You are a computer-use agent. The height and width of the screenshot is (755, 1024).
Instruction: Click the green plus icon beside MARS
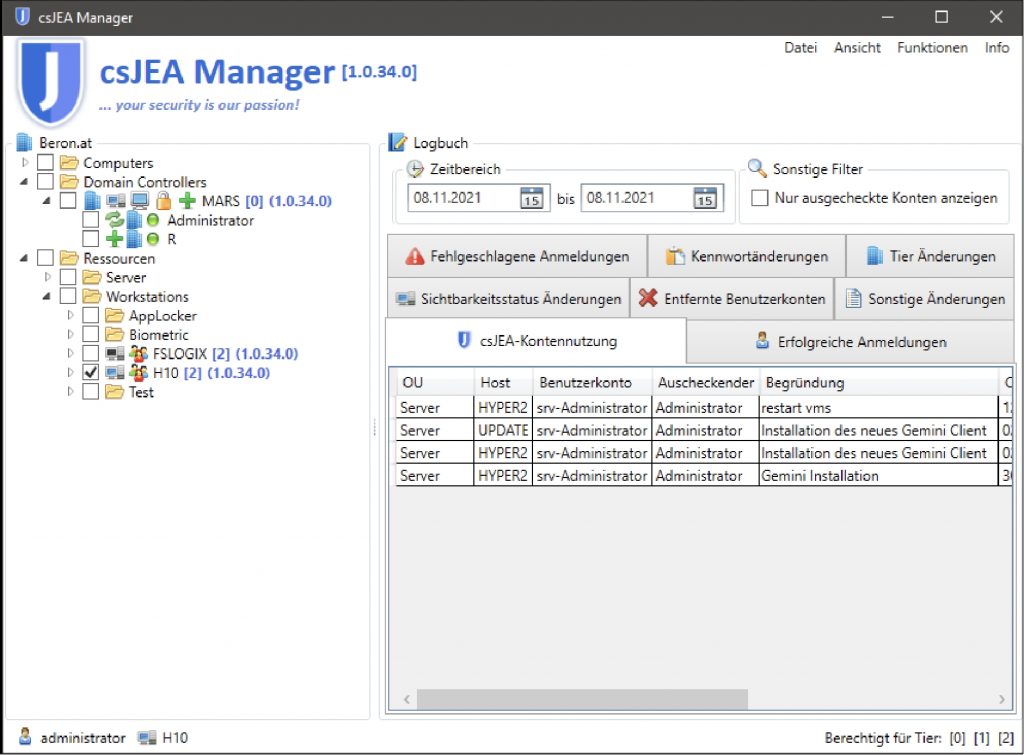pyautogui.click(x=187, y=201)
